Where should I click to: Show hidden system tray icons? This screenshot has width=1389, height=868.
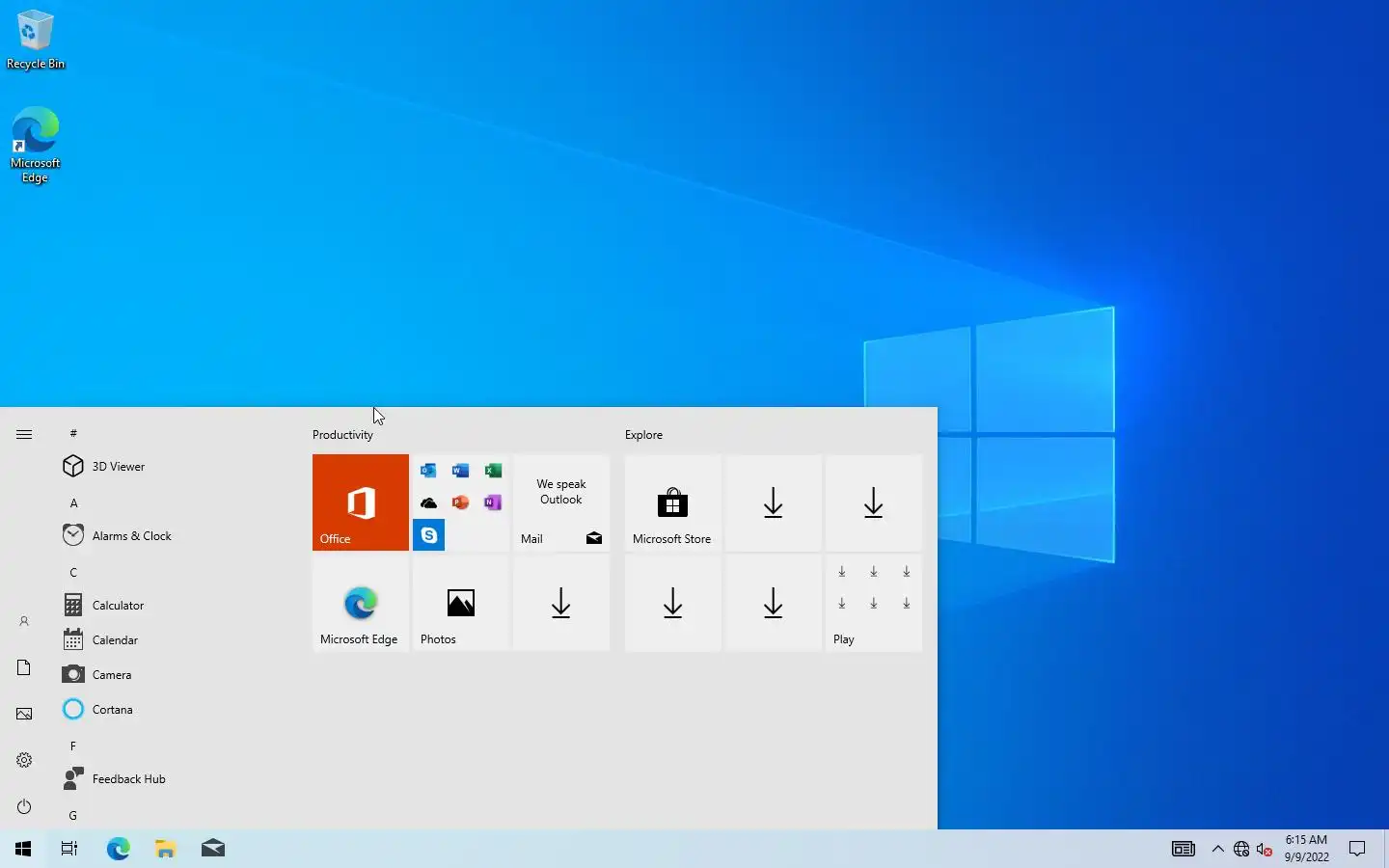pos(1217,849)
